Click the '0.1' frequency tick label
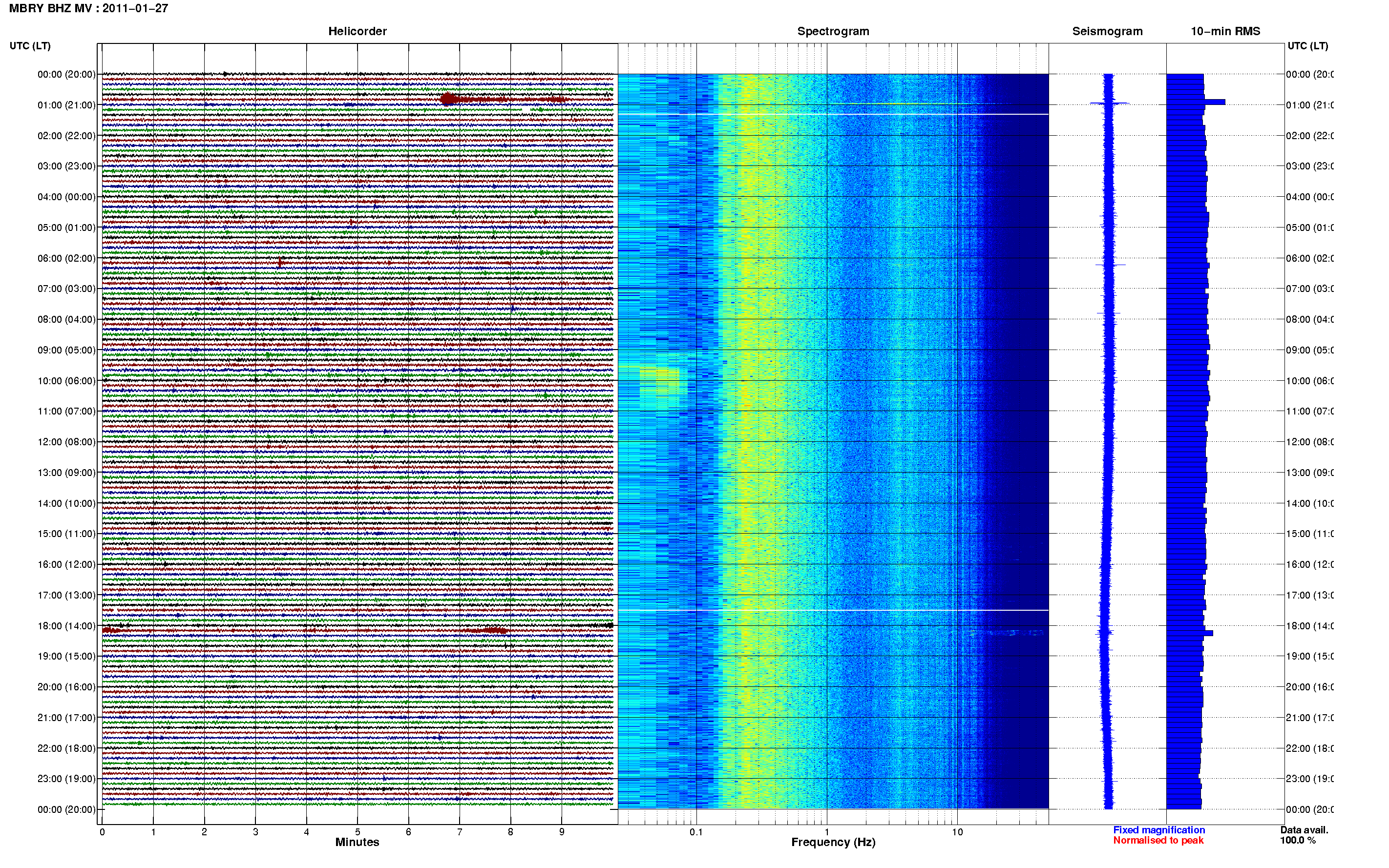The width and height of the screenshot is (1389, 868). 696,832
